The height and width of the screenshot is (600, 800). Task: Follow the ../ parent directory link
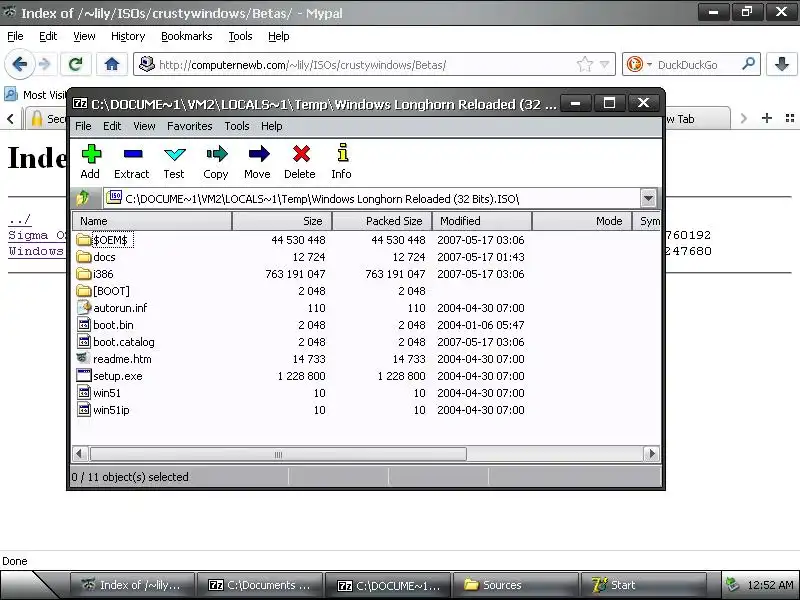(19, 219)
